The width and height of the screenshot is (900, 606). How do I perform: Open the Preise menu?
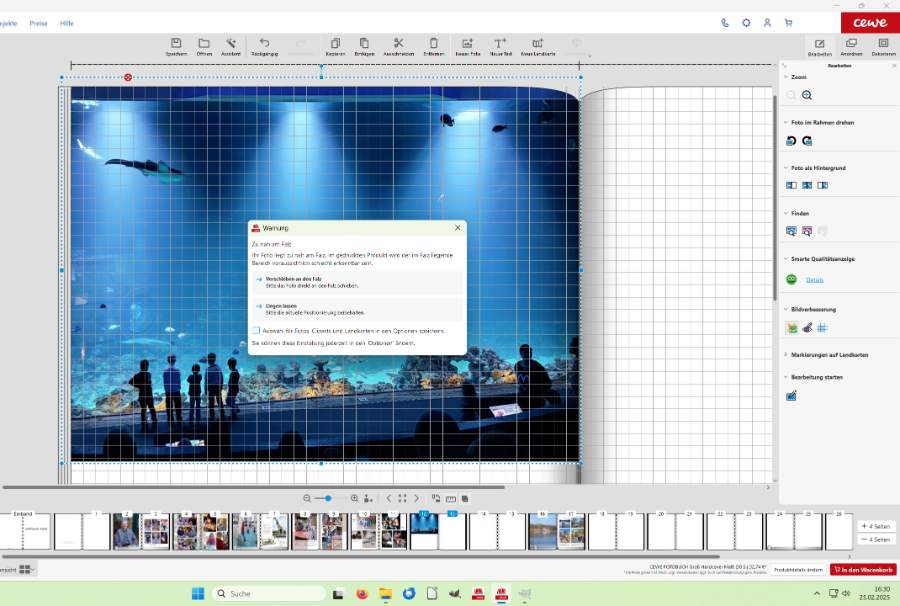[x=38, y=22]
